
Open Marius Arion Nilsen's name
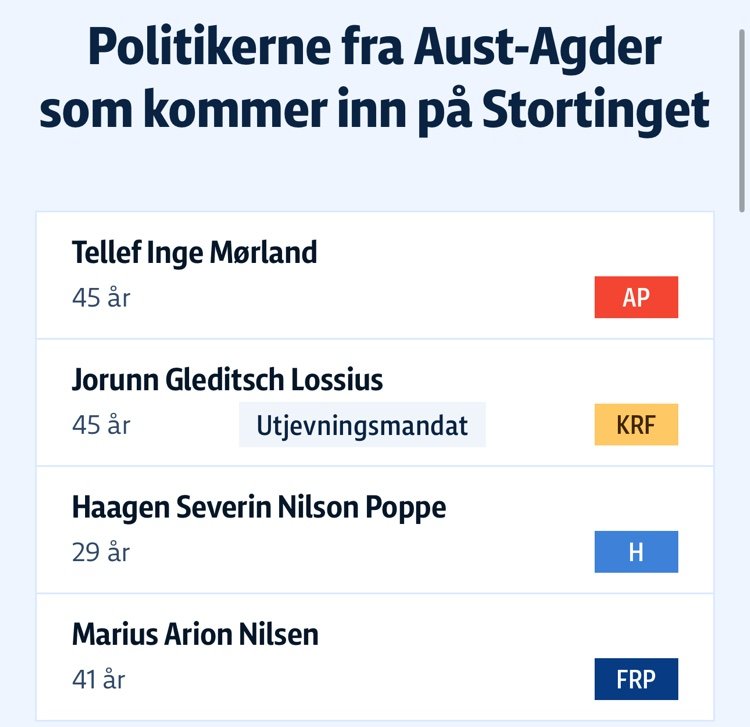click(195, 634)
